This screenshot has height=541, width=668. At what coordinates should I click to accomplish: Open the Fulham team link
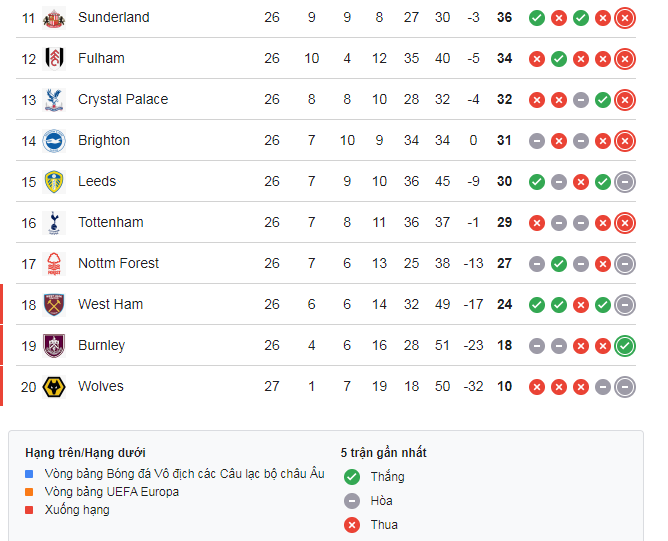click(x=101, y=58)
